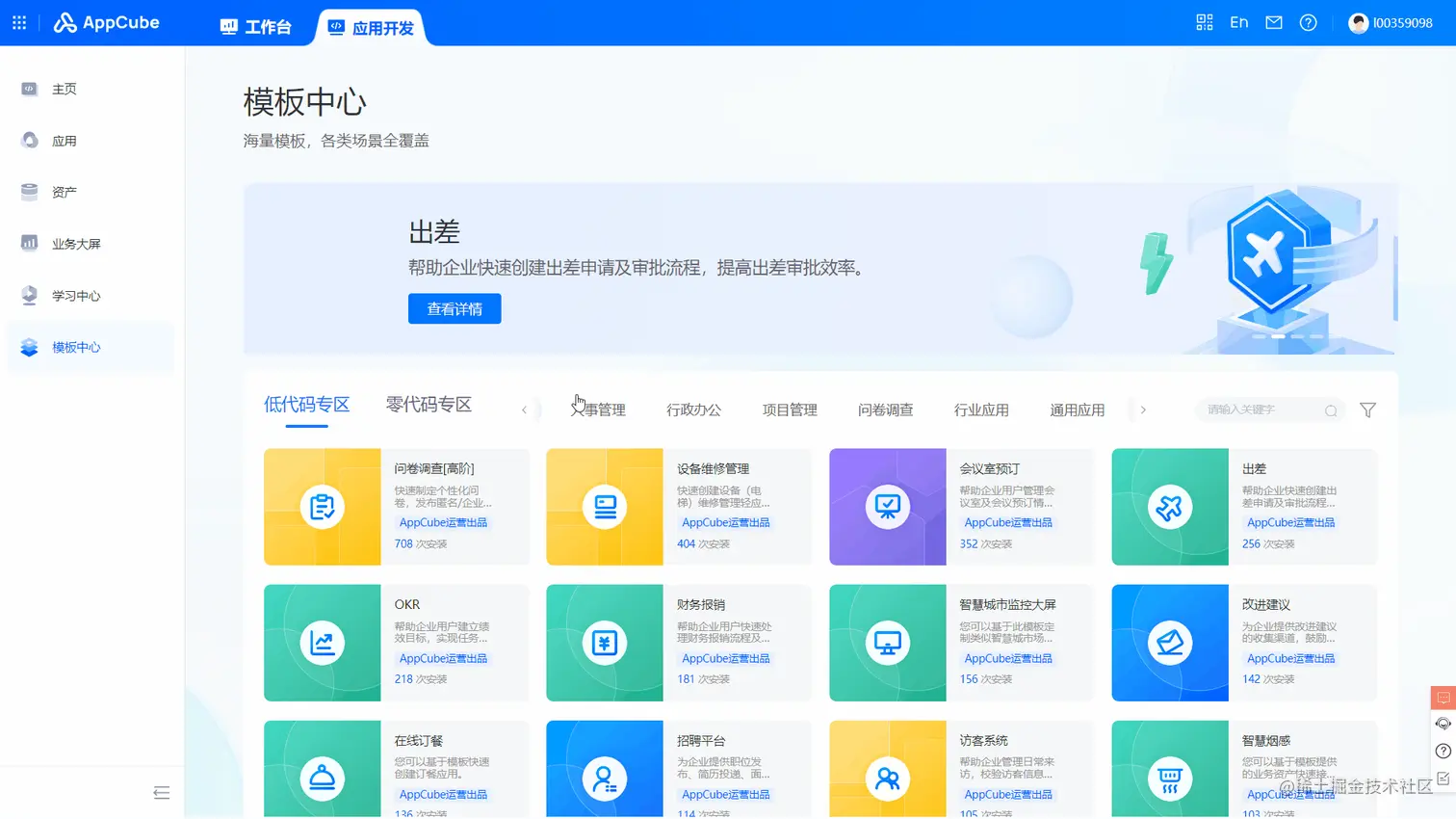Viewport: 1456px width, 819px height.
Task: Open the 智慧烟感 template icon
Action: [1170, 779]
